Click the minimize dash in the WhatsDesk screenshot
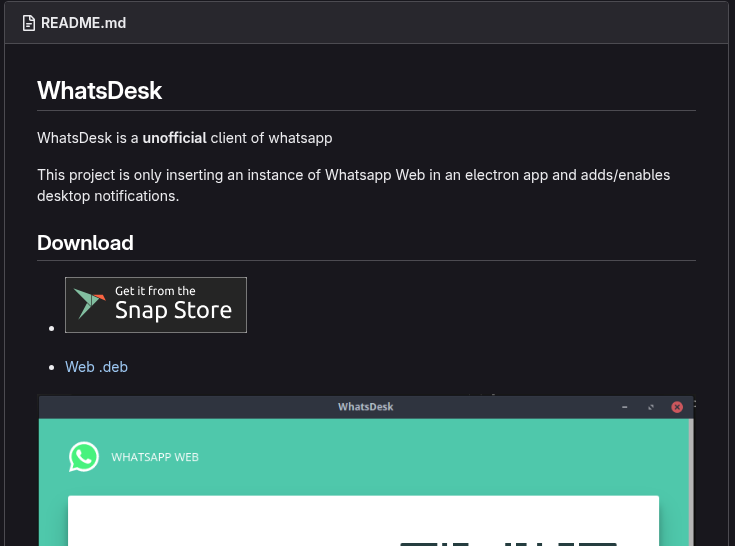This screenshot has width=735, height=546. pos(624,407)
